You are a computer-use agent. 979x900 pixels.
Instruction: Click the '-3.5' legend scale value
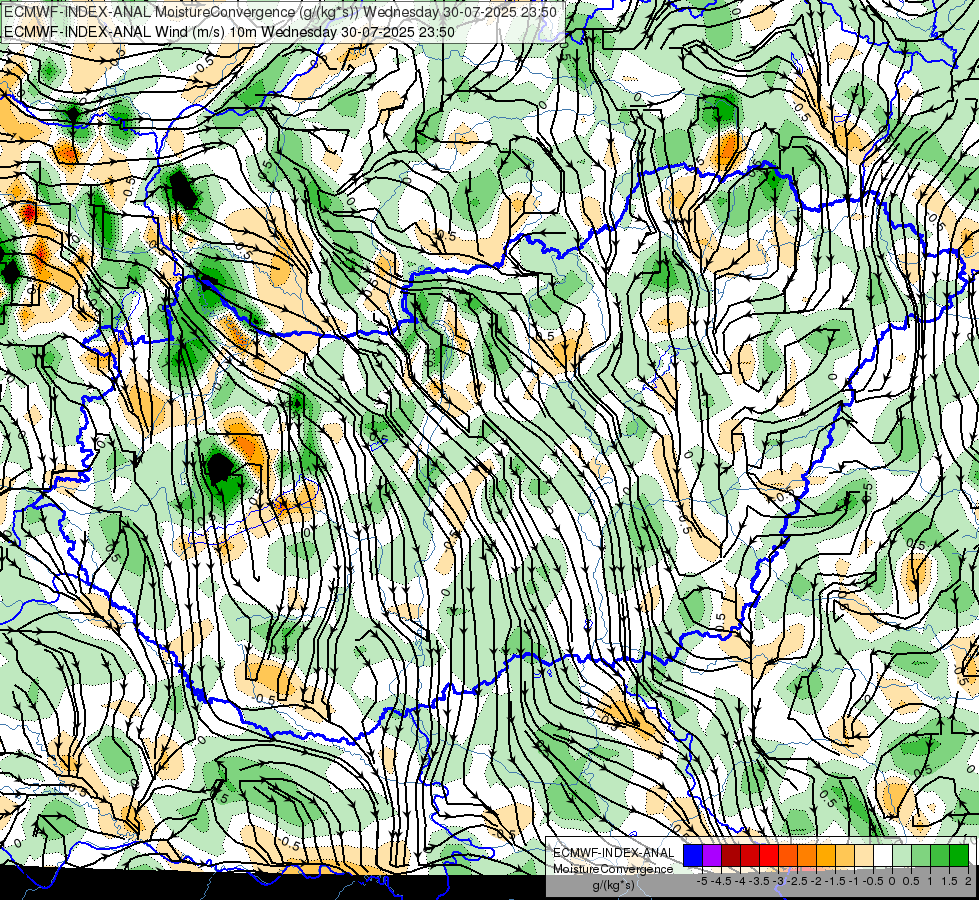coord(759,881)
